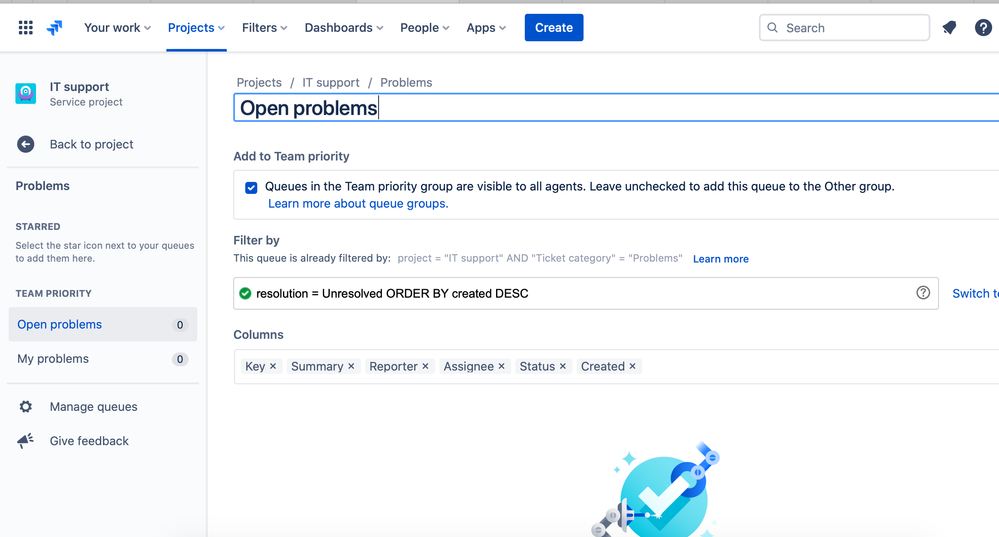Remove the Summary column tag
Image resolution: width=999 pixels, height=537 pixels.
click(x=351, y=366)
